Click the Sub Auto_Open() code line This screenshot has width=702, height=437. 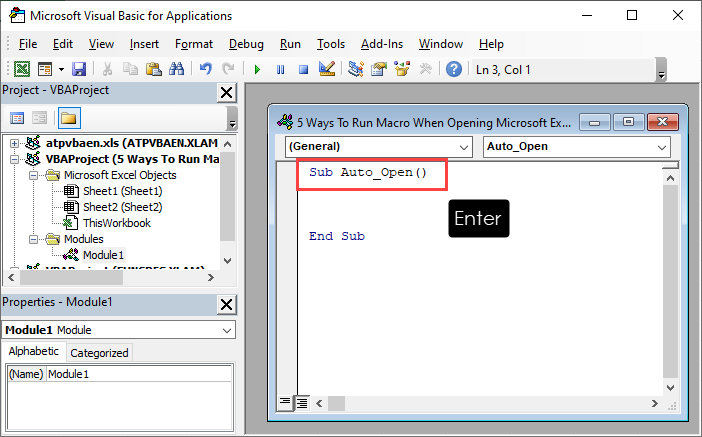coord(368,172)
